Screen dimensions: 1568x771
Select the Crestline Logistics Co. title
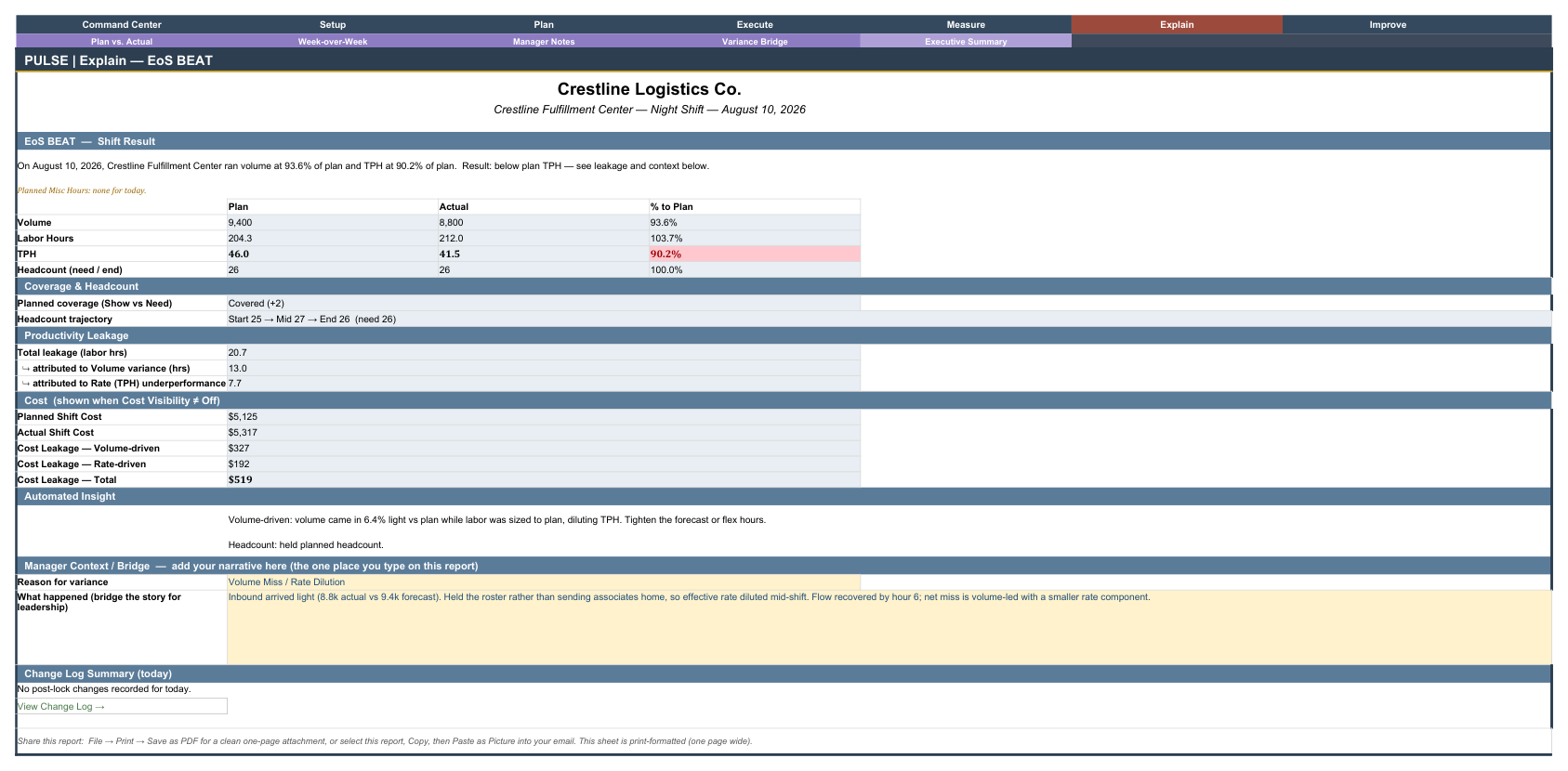[650, 89]
